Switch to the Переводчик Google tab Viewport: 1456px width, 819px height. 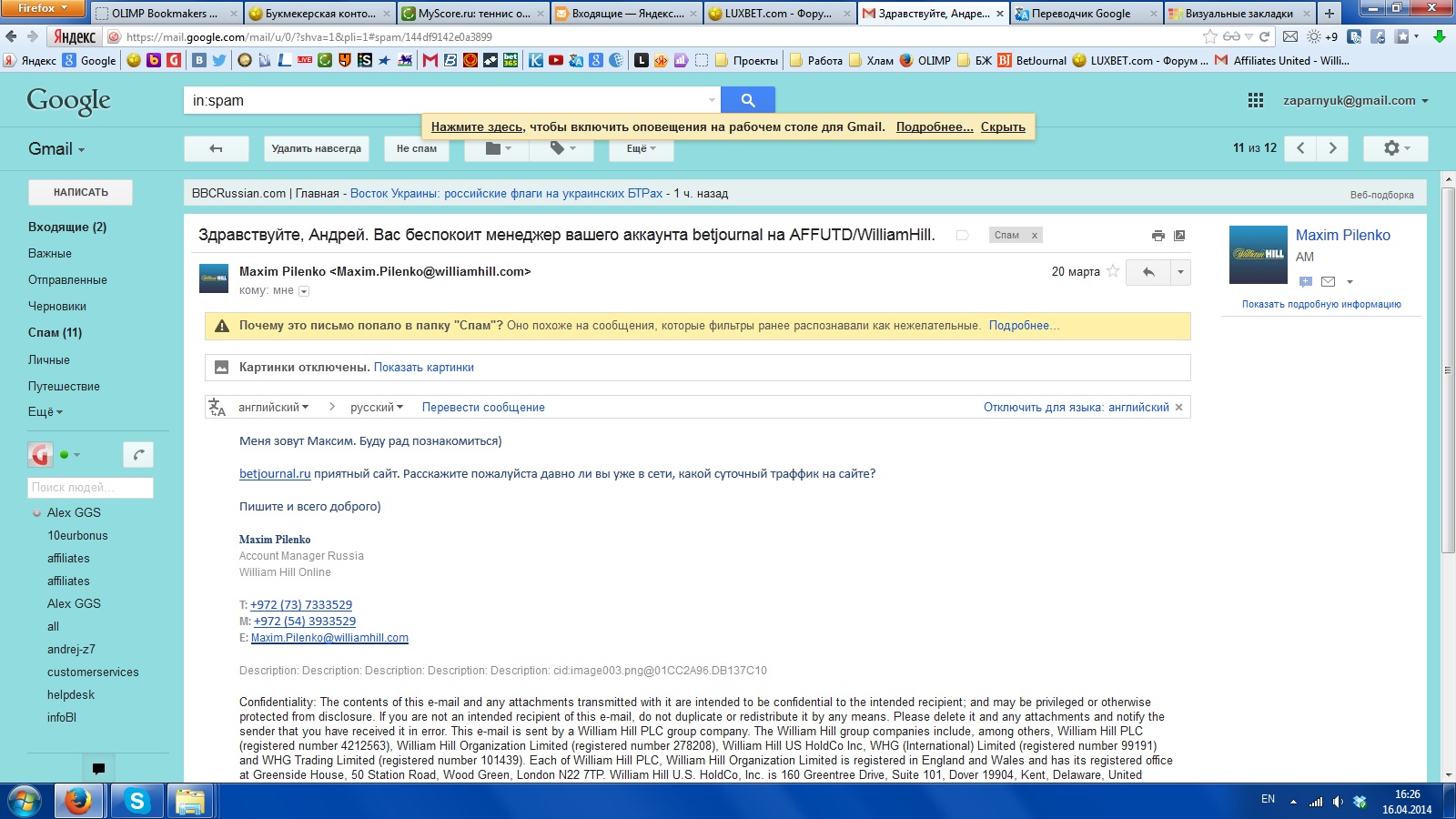(x=1086, y=14)
